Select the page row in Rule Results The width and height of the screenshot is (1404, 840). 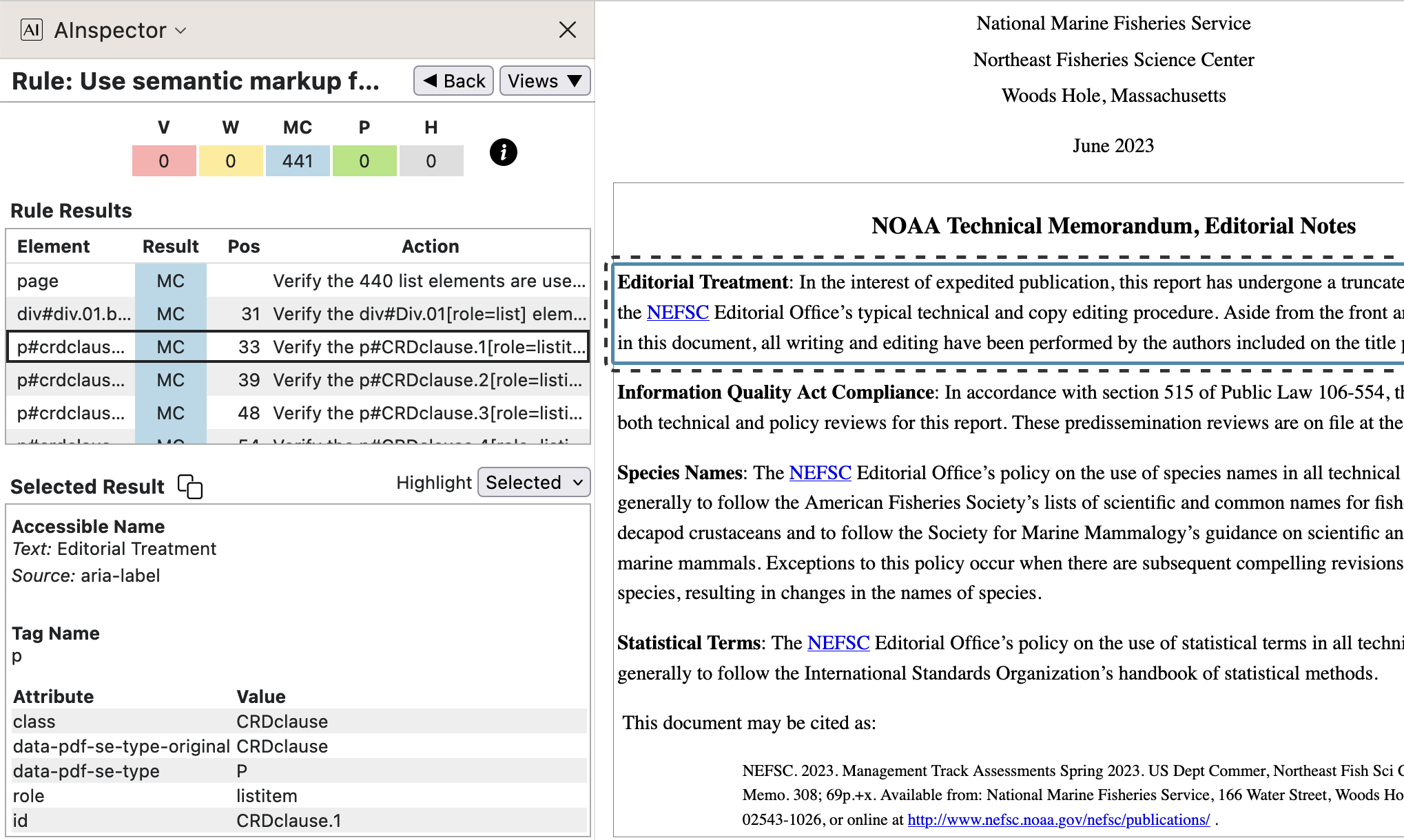click(298, 281)
